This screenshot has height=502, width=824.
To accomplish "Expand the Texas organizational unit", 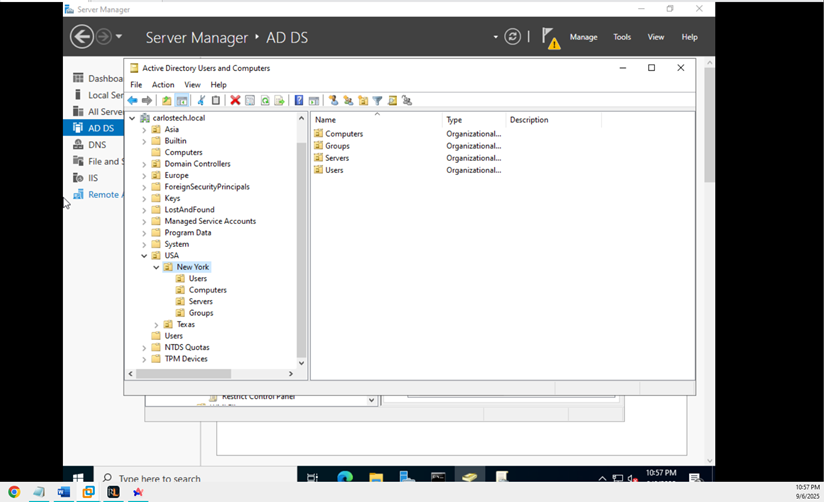I will click(x=156, y=324).
